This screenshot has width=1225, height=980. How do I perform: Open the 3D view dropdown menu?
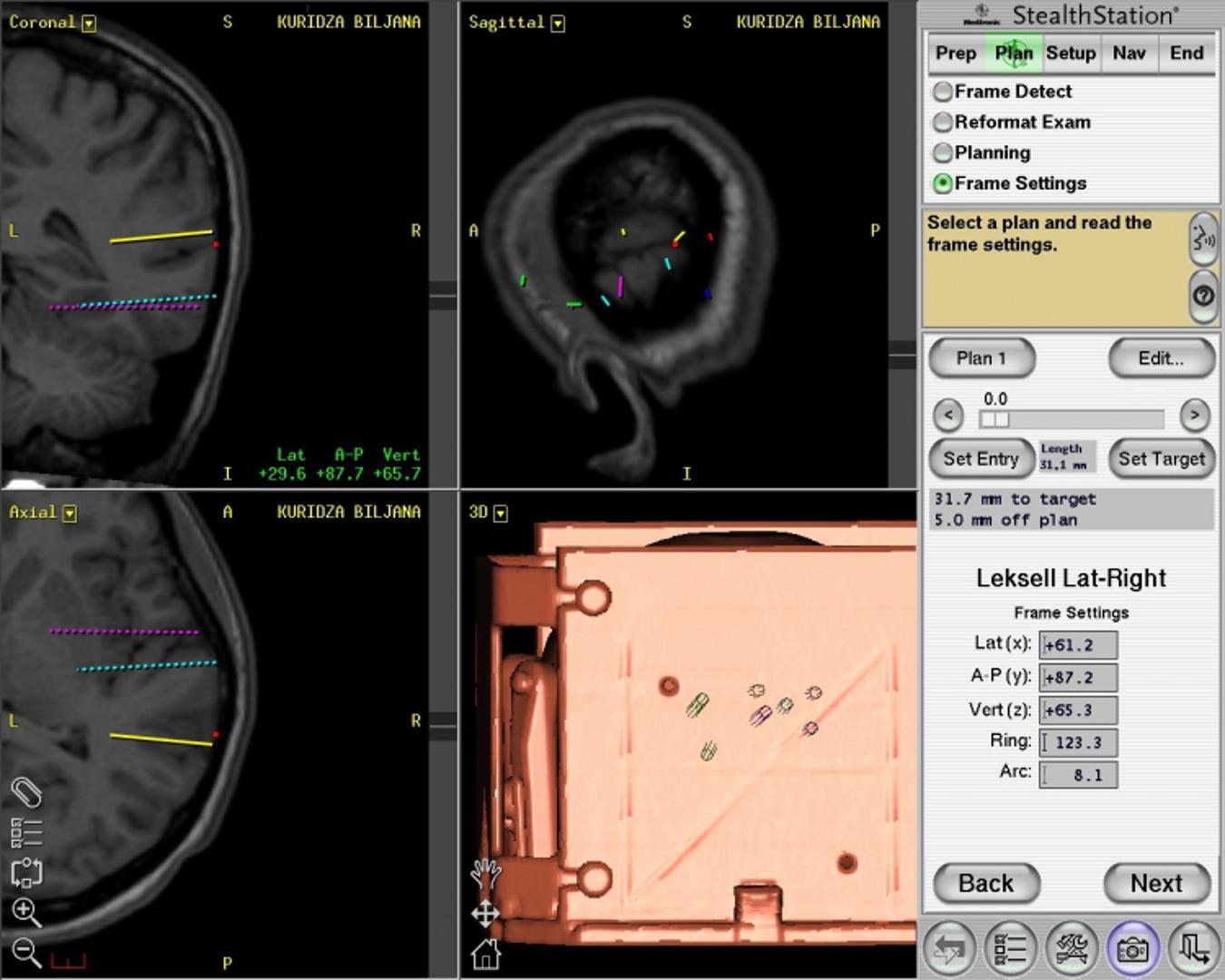[500, 514]
